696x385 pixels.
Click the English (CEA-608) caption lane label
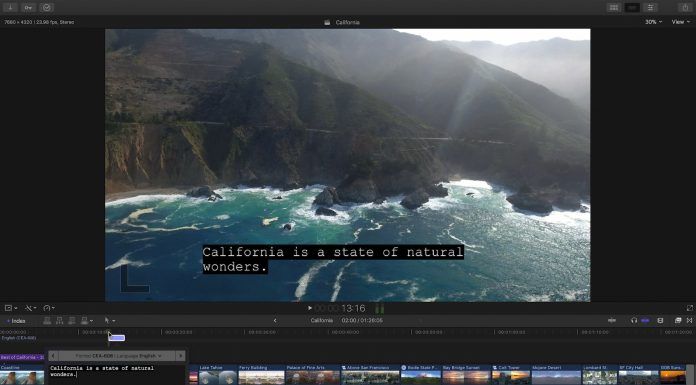[x=19, y=338]
